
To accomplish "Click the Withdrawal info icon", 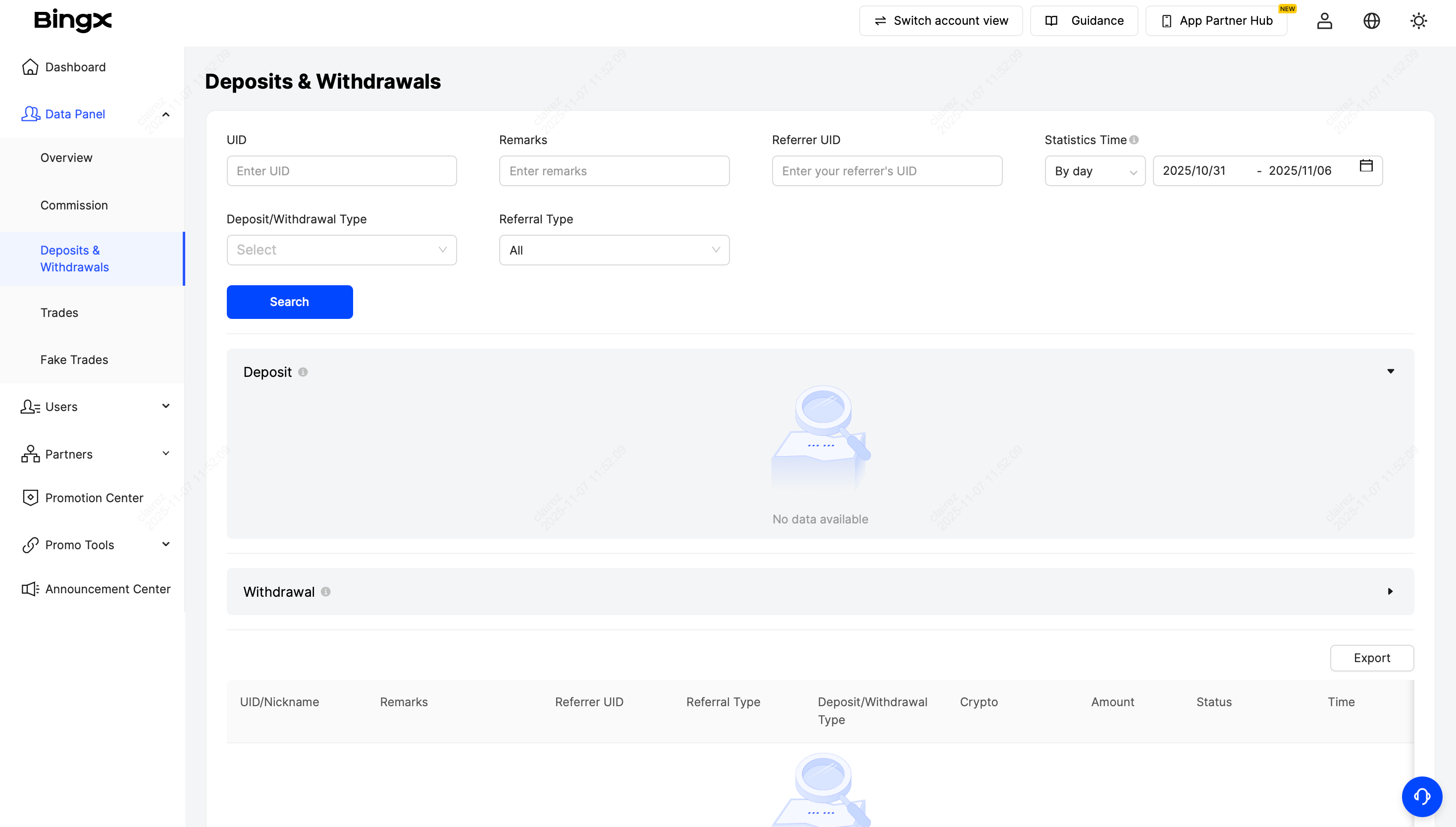I will pyautogui.click(x=325, y=592).
